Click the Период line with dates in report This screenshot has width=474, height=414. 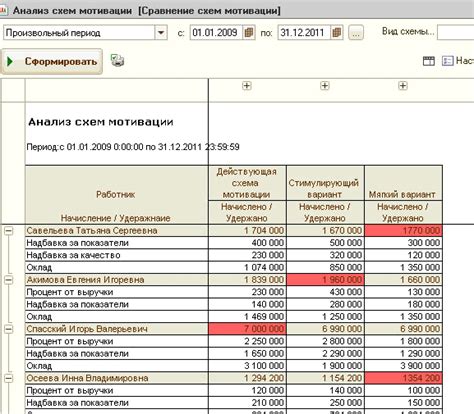tap(133, 147)
